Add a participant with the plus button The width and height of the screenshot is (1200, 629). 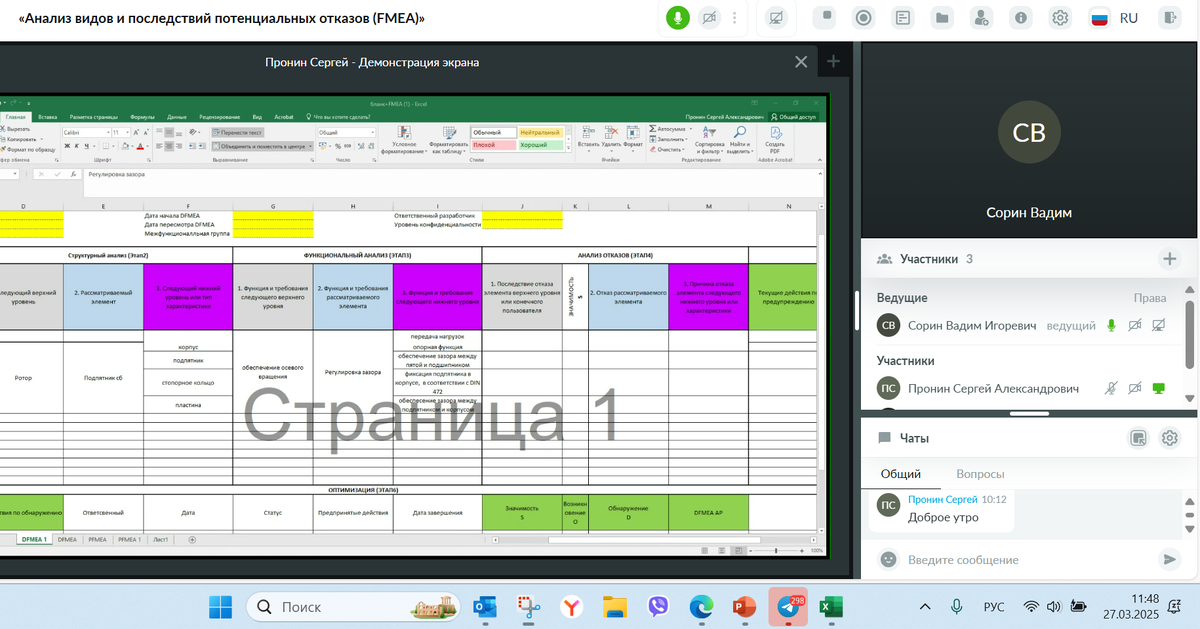click(1169, 259)
